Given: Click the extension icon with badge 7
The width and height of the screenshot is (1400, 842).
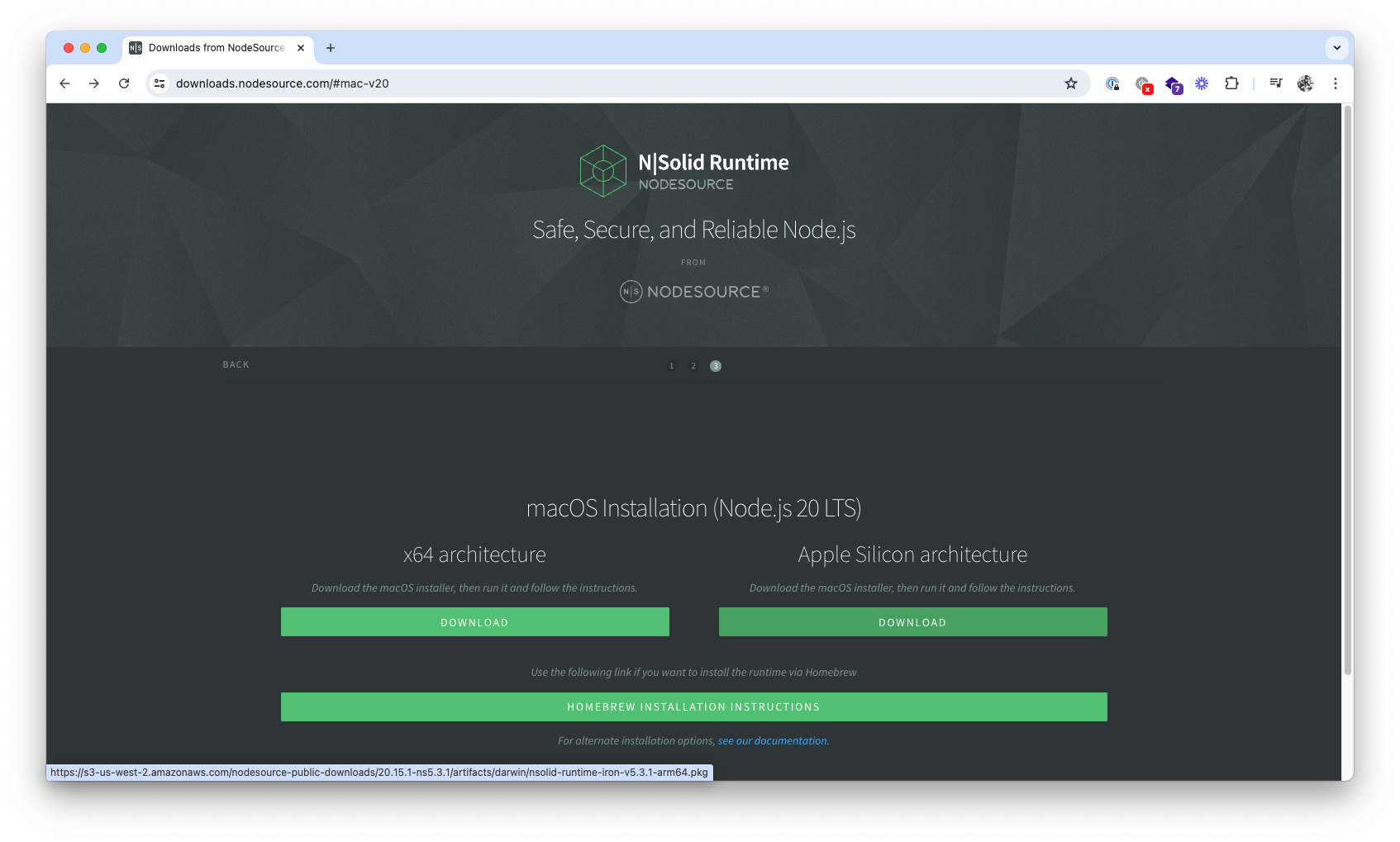Looking at the screenshot, I should coord(1173,84).
